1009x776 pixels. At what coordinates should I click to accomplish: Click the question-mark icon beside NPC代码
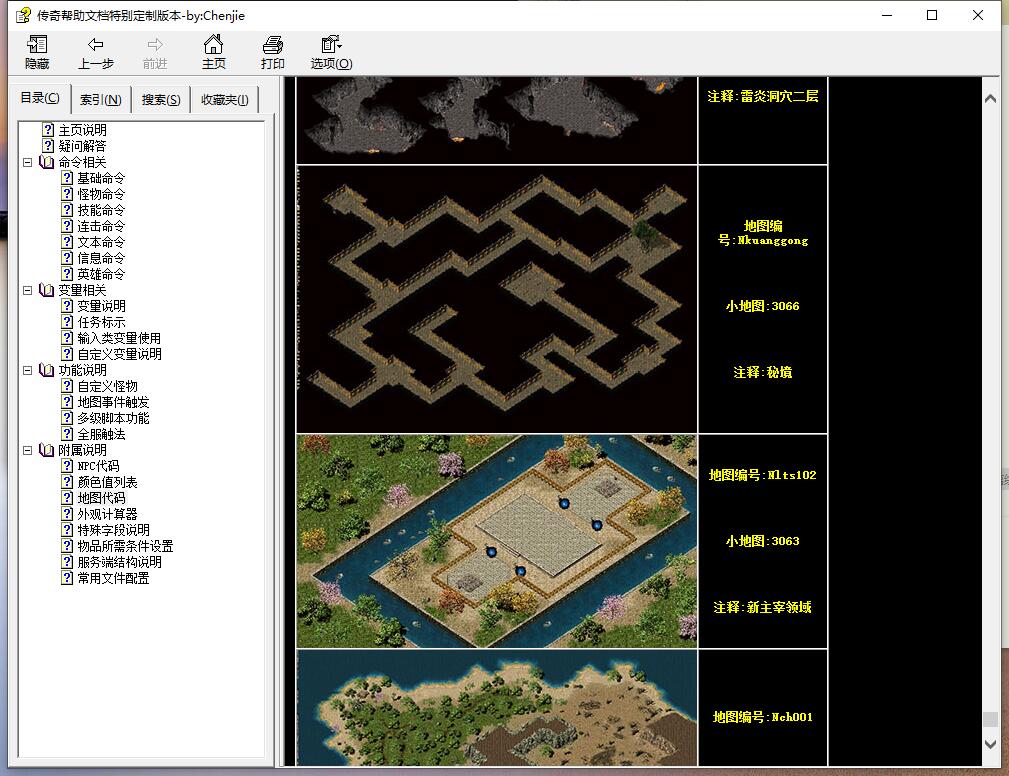pyautogui.click(x=68, y=466)
